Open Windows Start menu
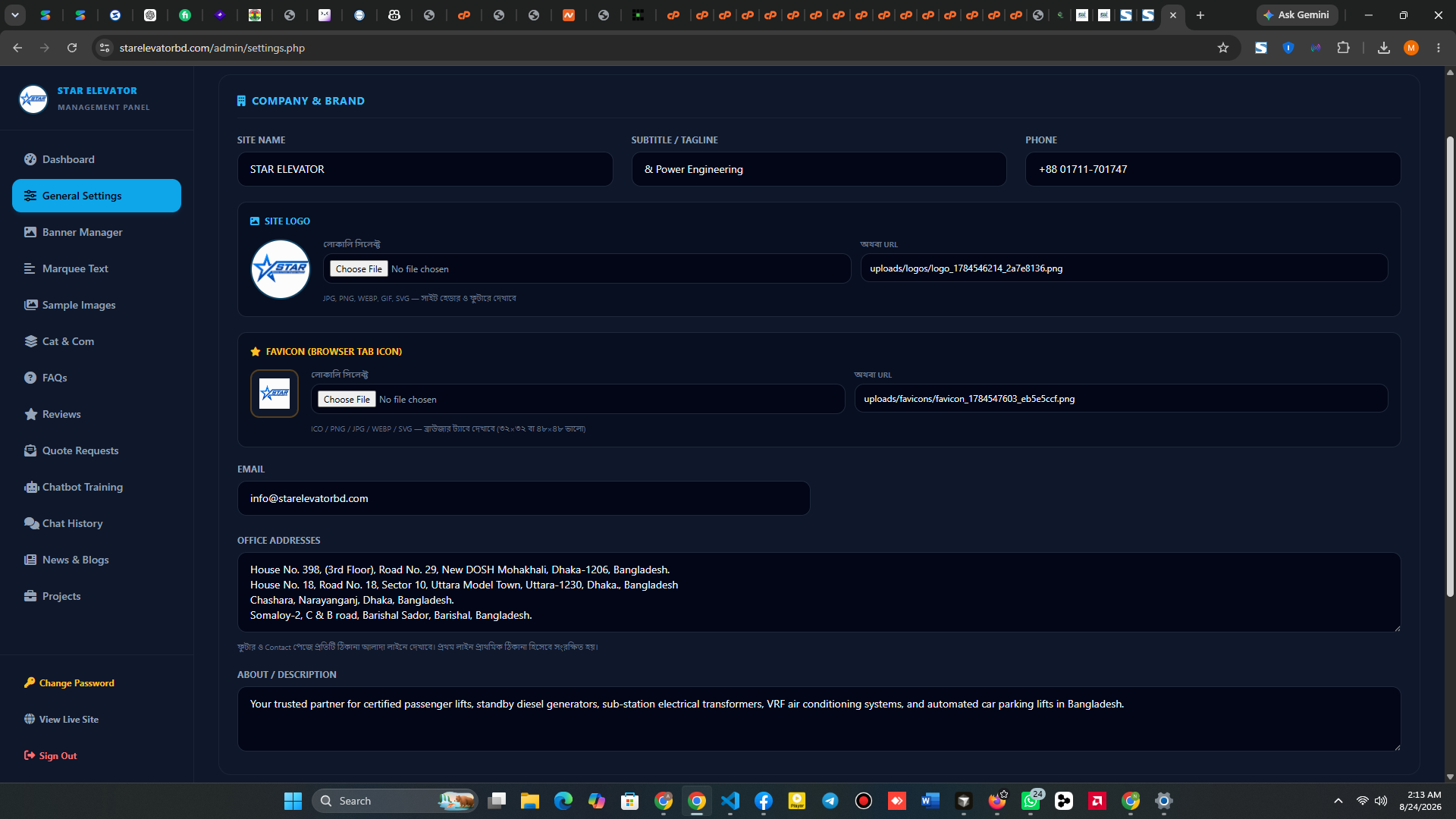The height and width of the screenshot is (819, 1456). 293,801
